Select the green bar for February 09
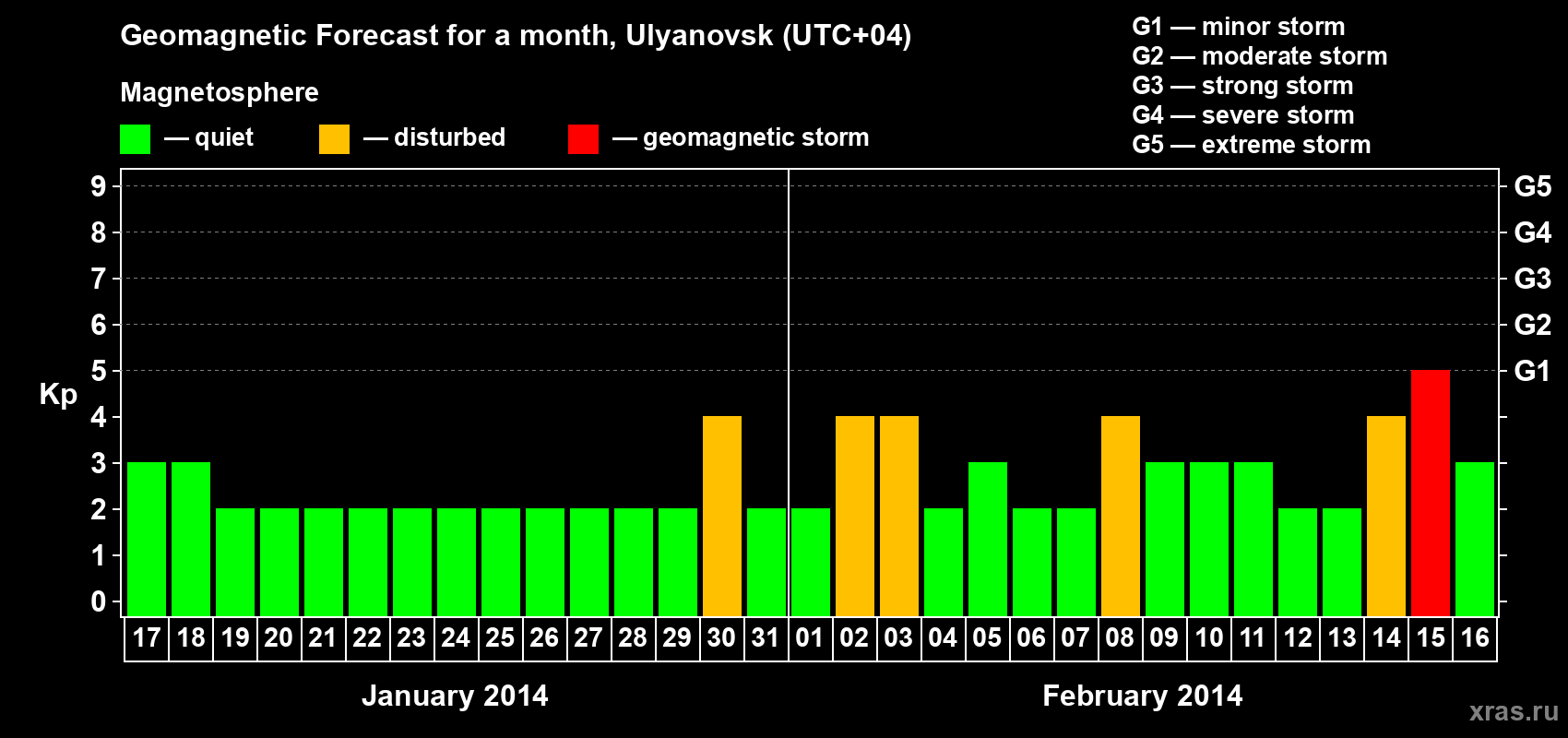The width and height of the screenshot is (1568, 738). point(1165,539)
